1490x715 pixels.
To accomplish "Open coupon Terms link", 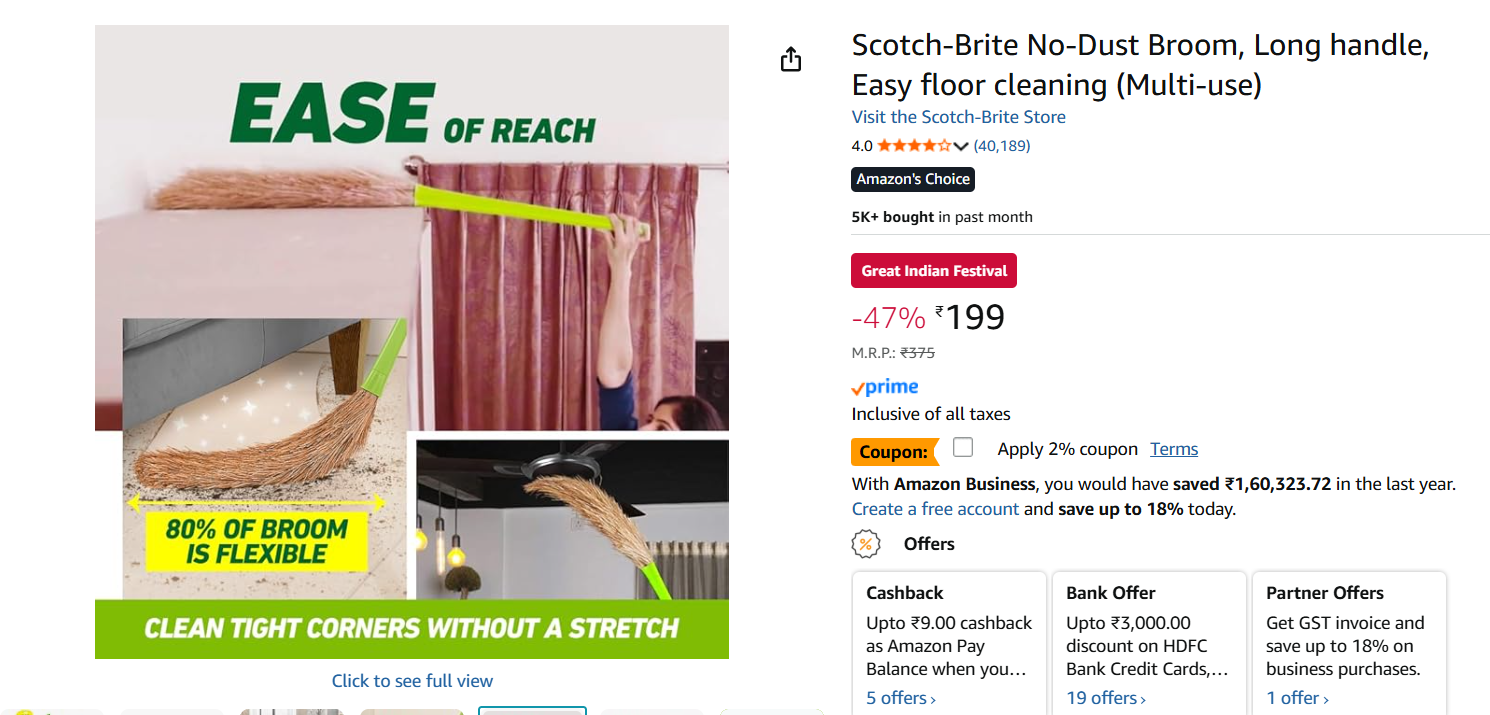I will coord(1174,449).
